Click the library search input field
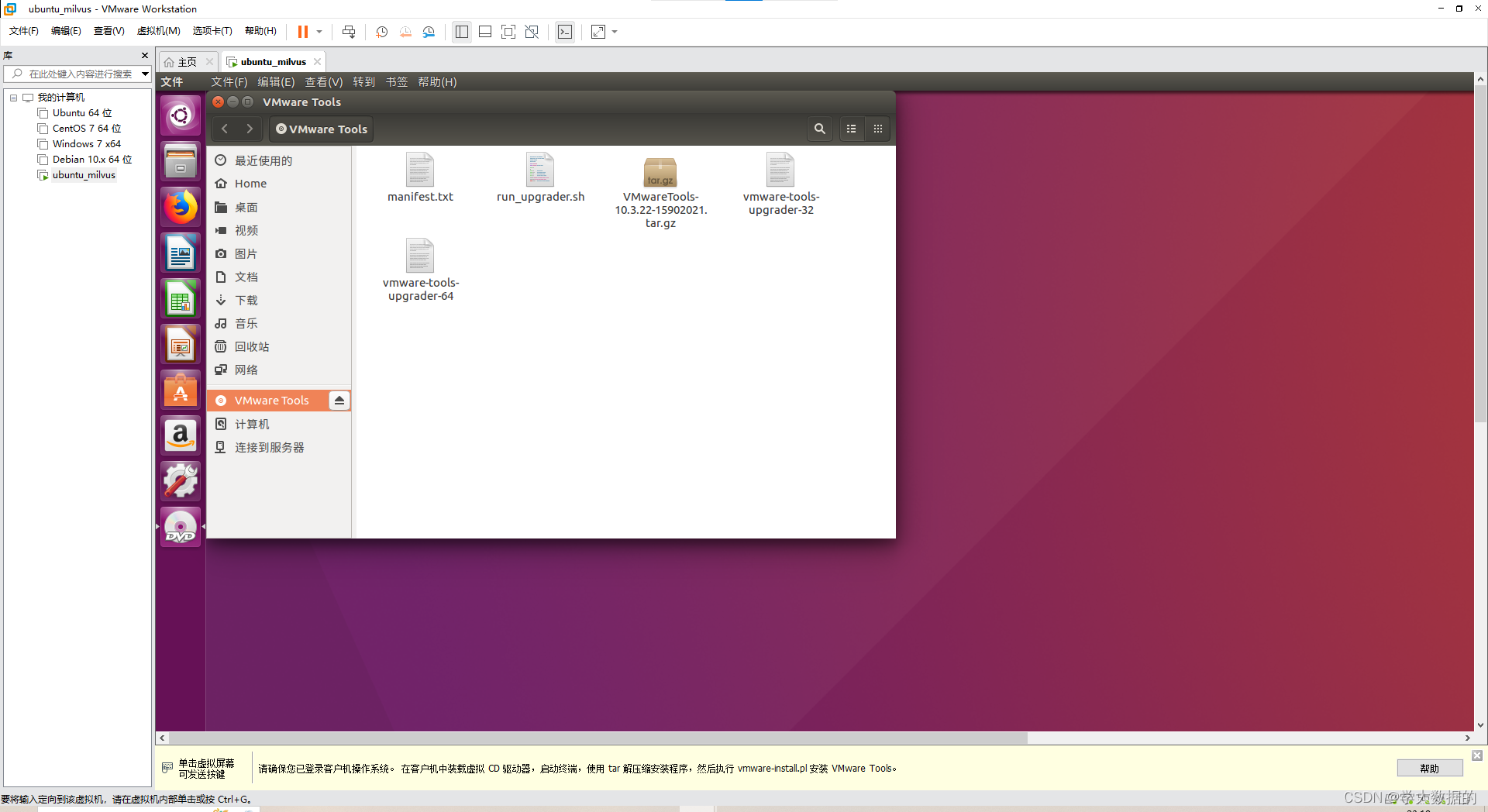Viewport: 1488px width, 812px height. [80, 74]
